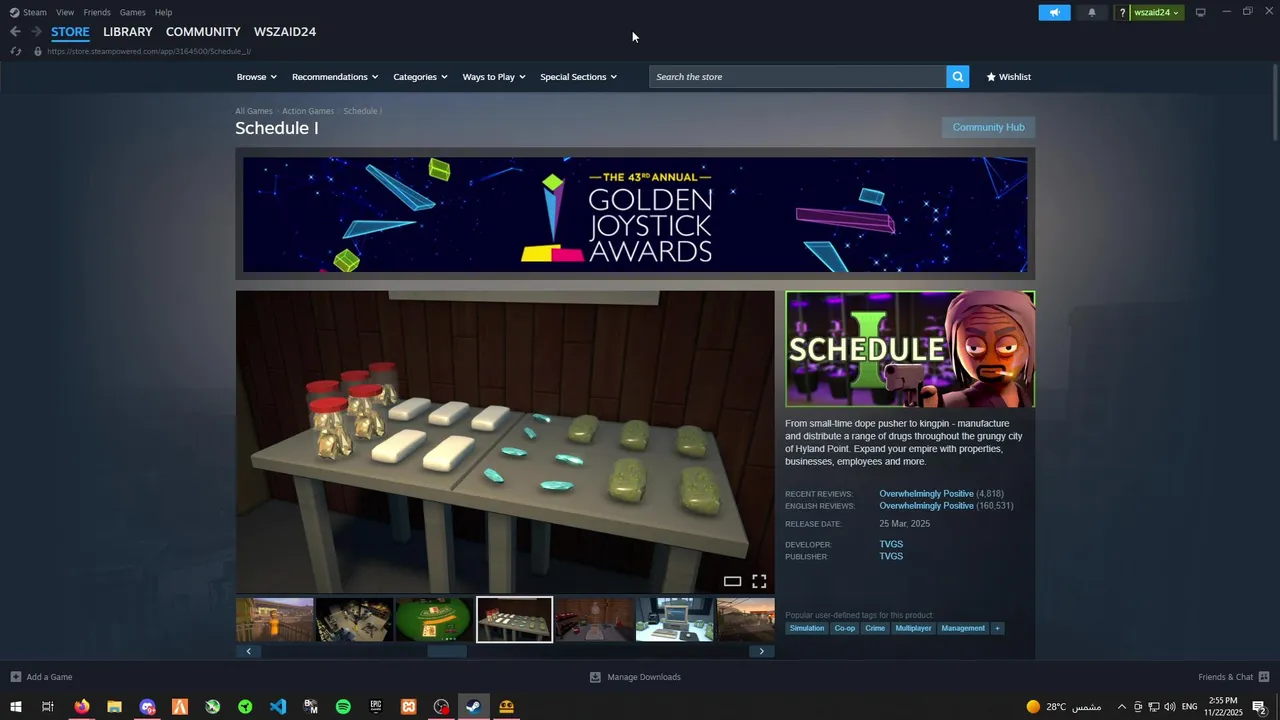Open the notifications bell

(1091, 12)
